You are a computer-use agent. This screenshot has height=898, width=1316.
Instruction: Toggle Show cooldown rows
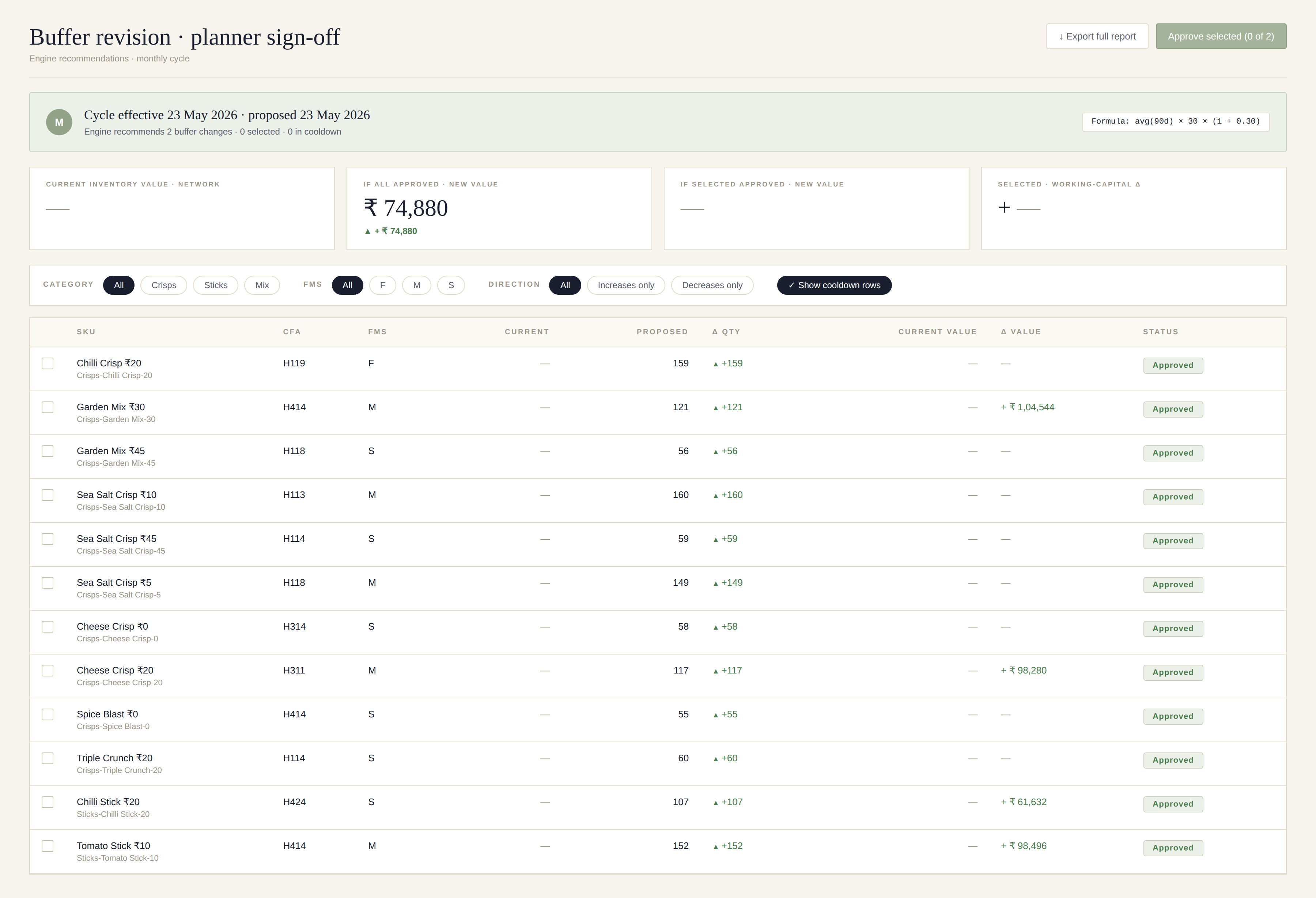point(834,285)
